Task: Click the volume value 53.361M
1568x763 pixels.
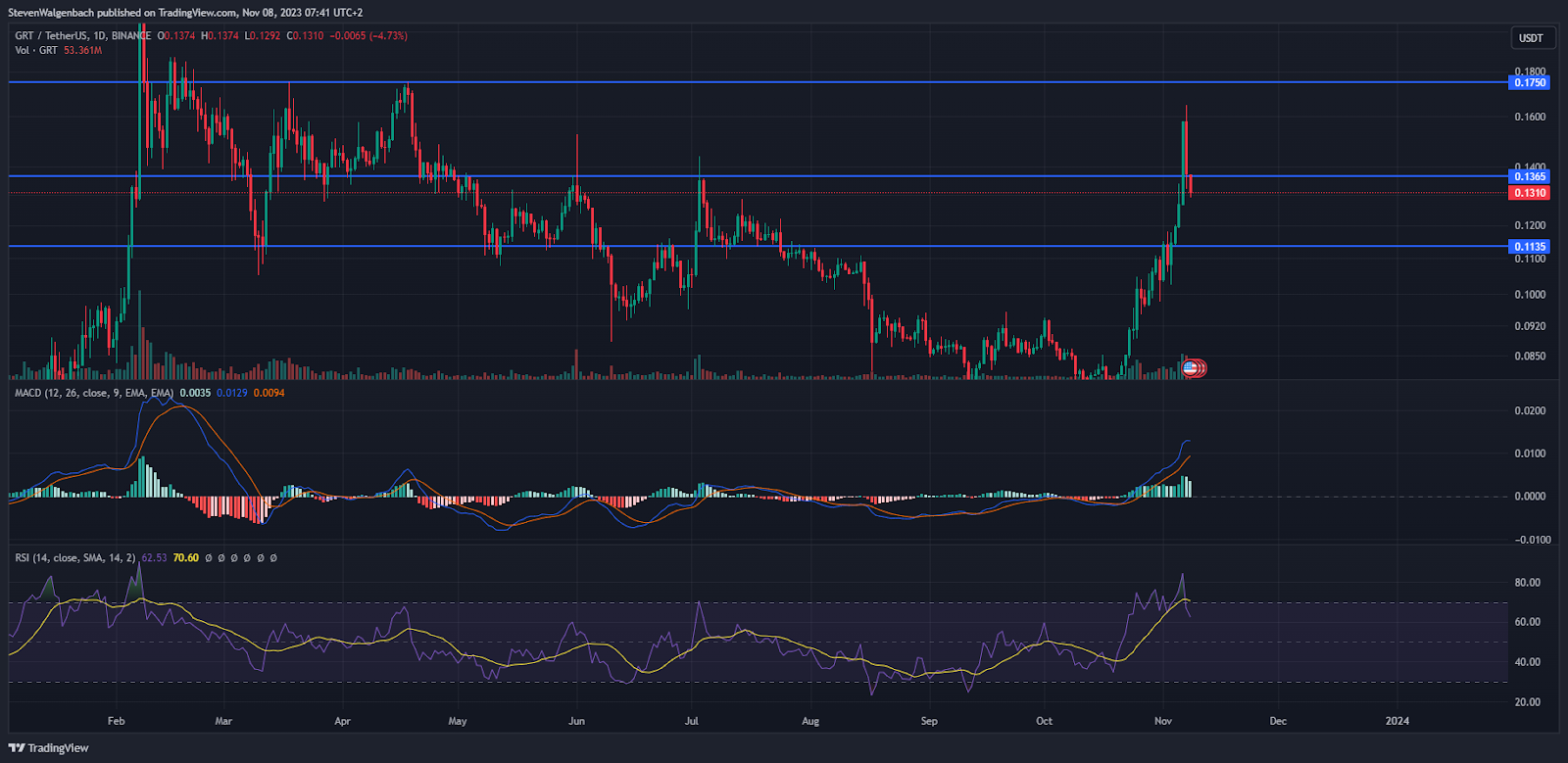Action: point(83,50)
